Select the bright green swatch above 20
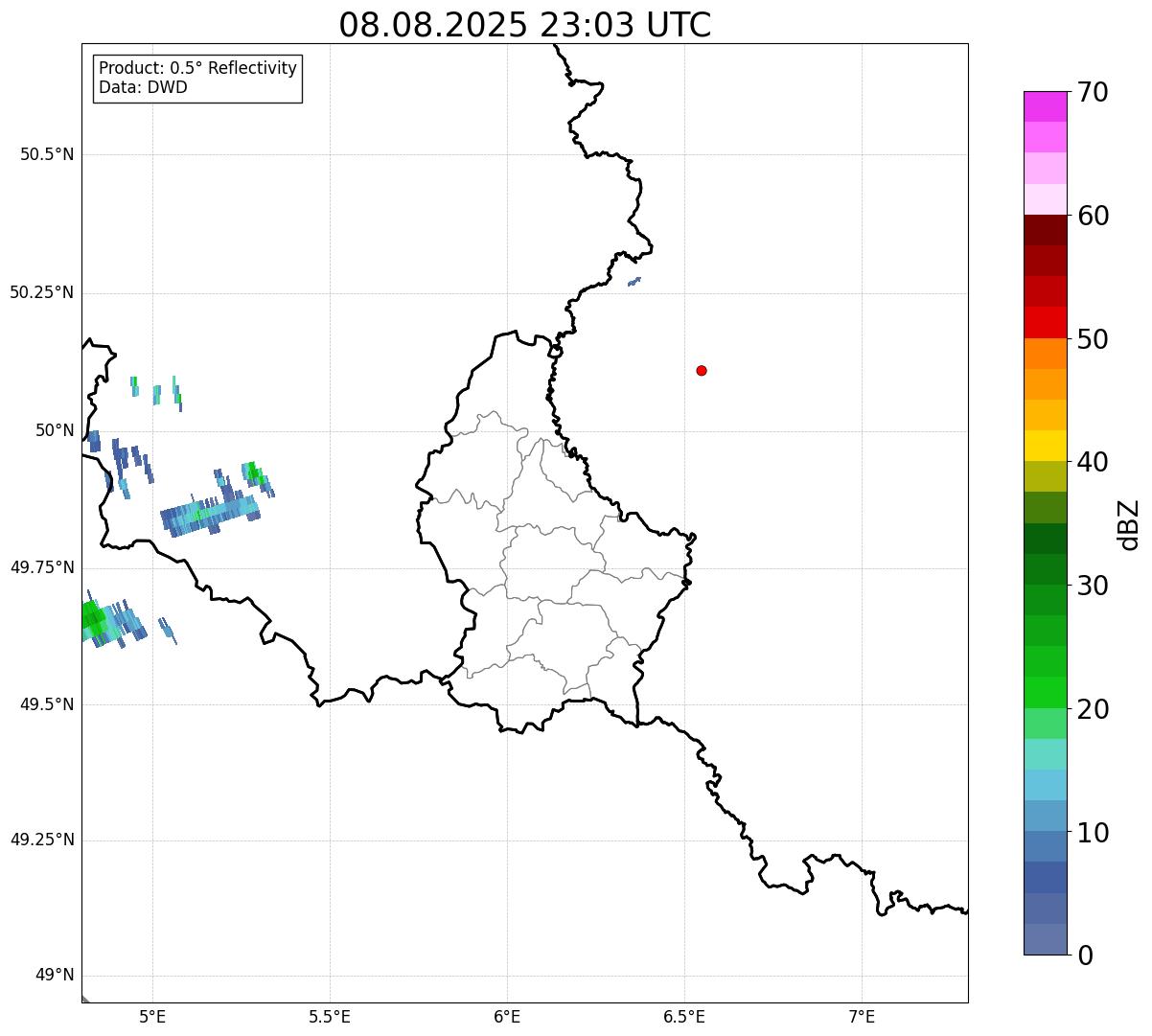 tap(1045, 692)
